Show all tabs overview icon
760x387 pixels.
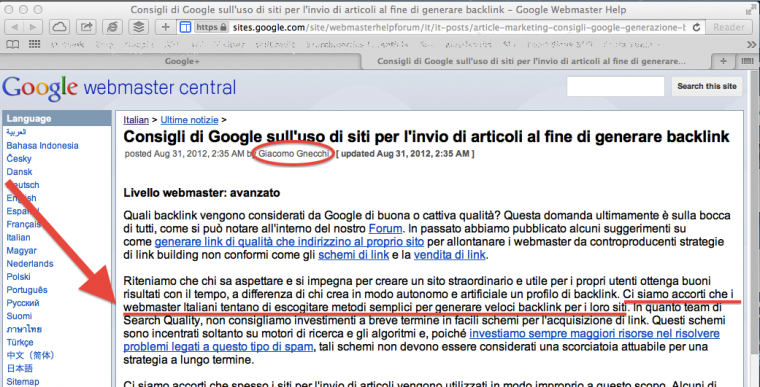tap(748, 61)
